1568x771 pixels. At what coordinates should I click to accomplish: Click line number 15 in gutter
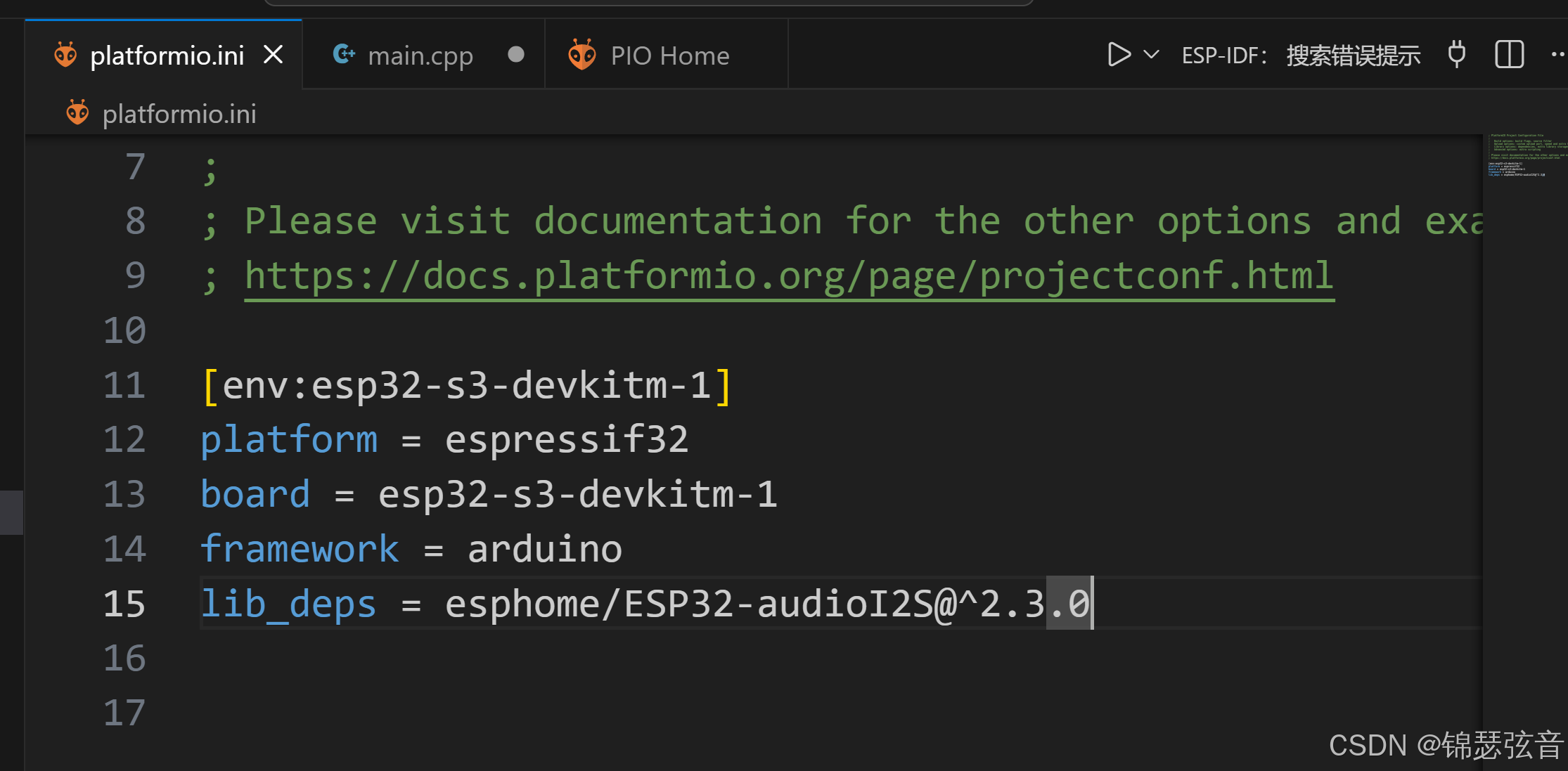tap(124, 604)
